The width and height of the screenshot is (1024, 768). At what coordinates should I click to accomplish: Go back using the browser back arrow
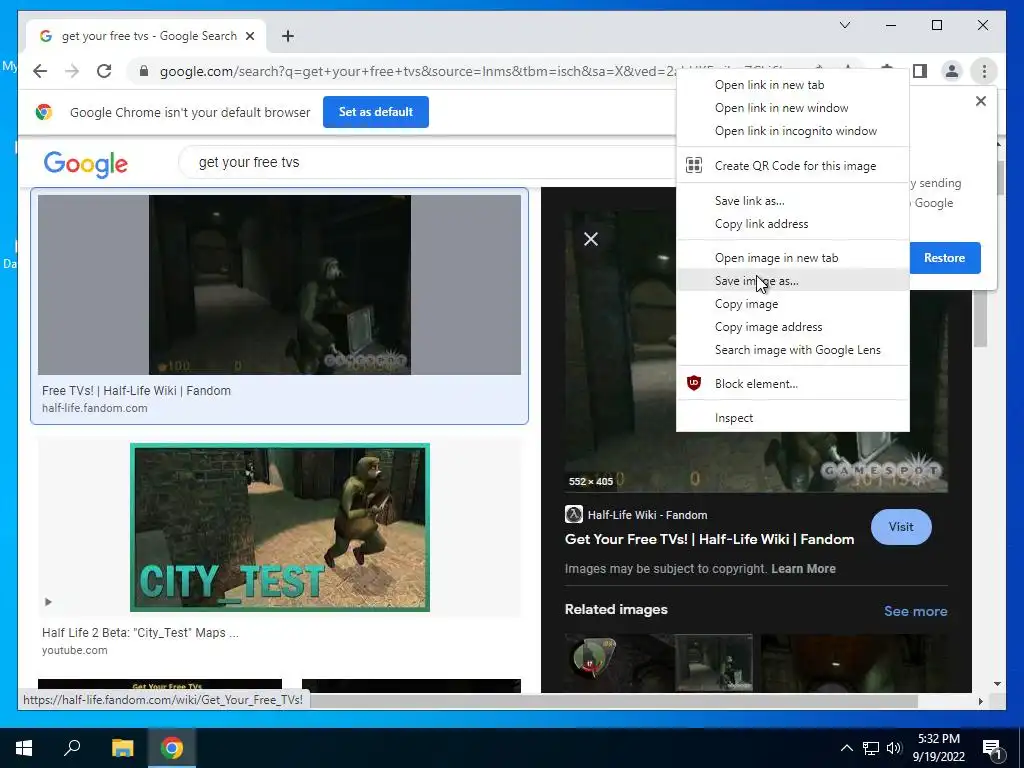(40, 71)
